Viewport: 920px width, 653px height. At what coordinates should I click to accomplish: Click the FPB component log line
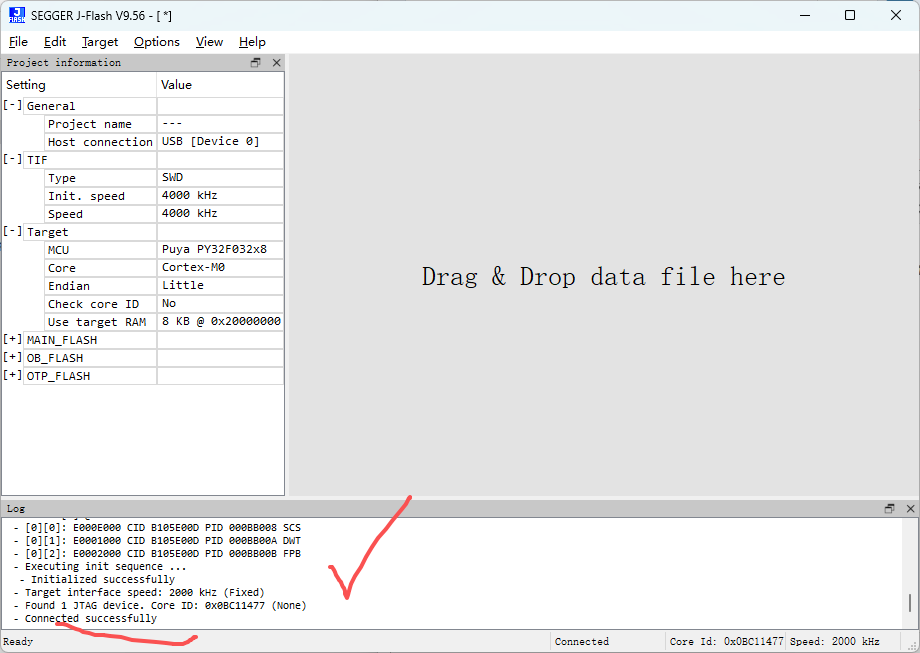pyautogui.click(x=157, y=554)
